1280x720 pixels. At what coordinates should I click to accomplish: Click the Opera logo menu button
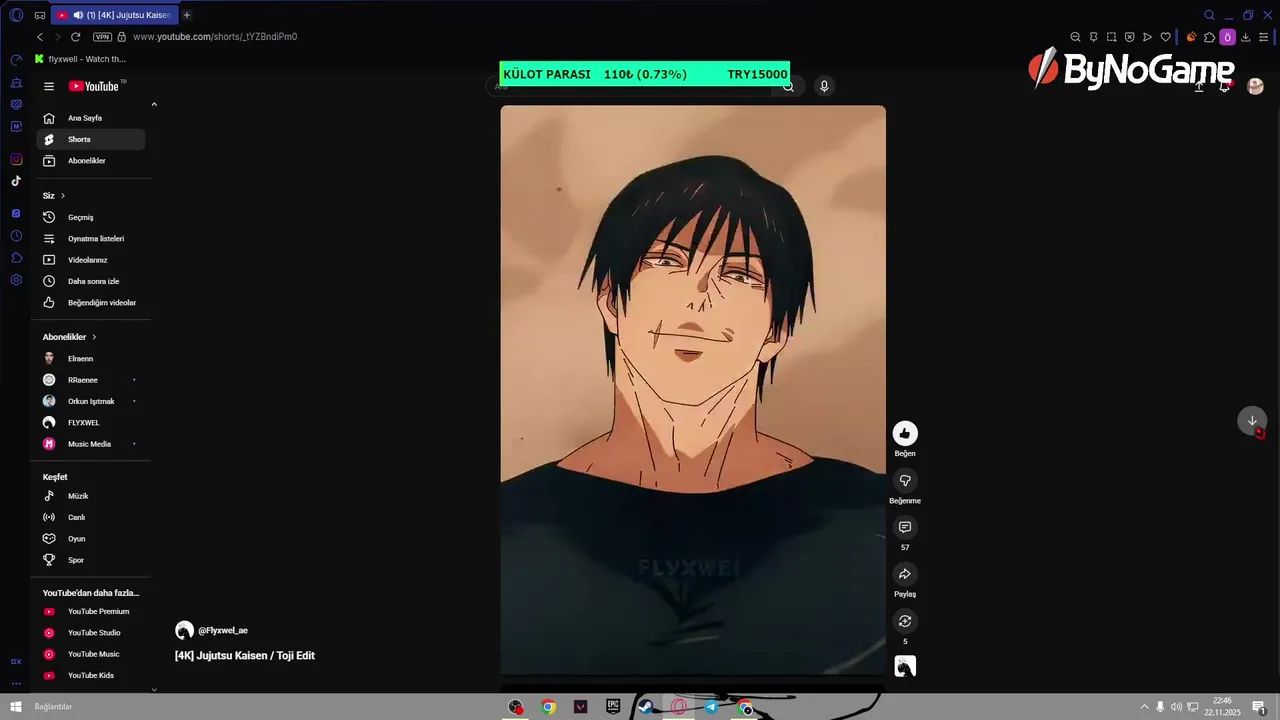click(x=16, y=15)
